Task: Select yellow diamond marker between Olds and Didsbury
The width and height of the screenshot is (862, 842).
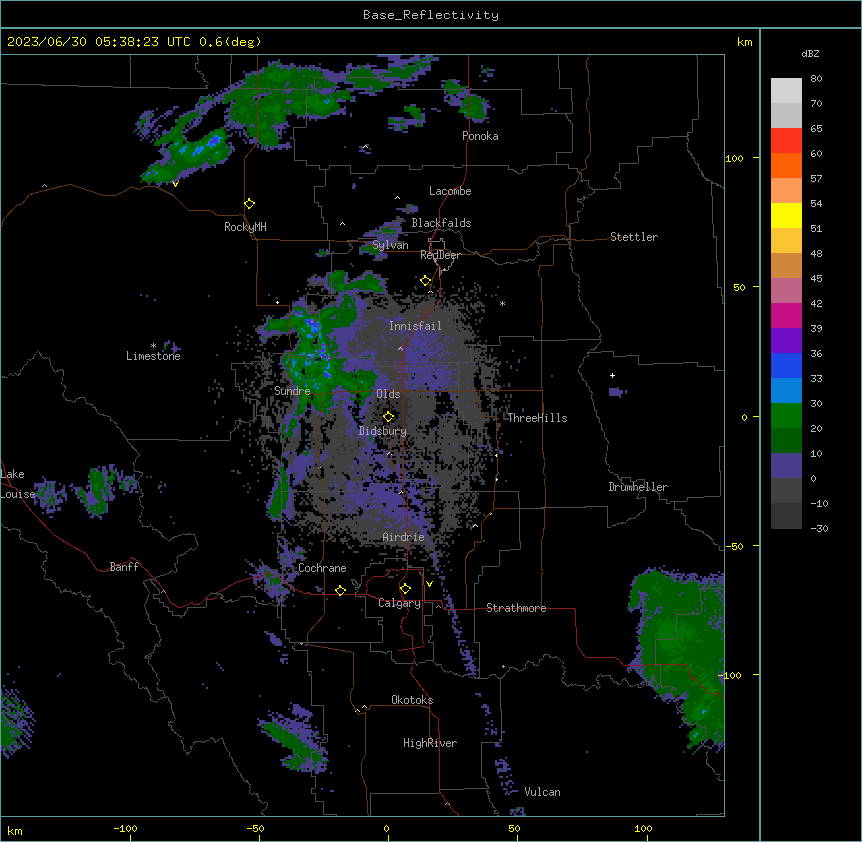Action: [388, 416]
